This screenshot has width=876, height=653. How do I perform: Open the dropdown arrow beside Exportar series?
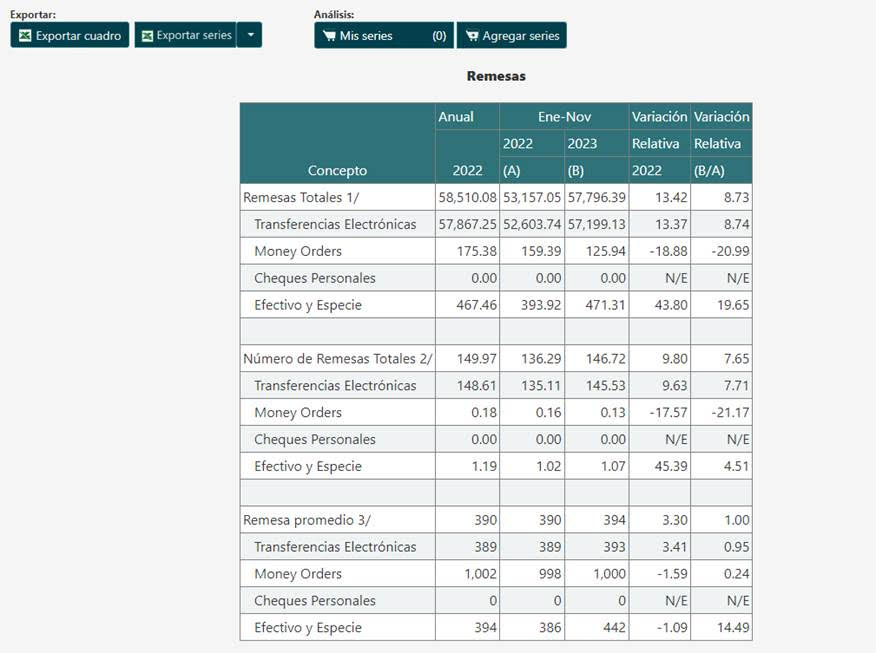point(250,36)
